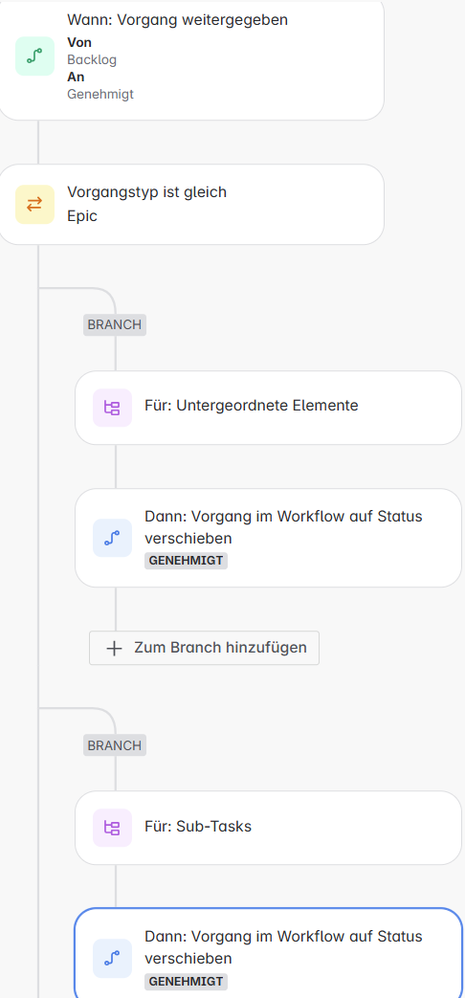Click the orange condition icon for Vorgangstyp
The width and height of the screenshot is (465, 998).
coord(34,204)
